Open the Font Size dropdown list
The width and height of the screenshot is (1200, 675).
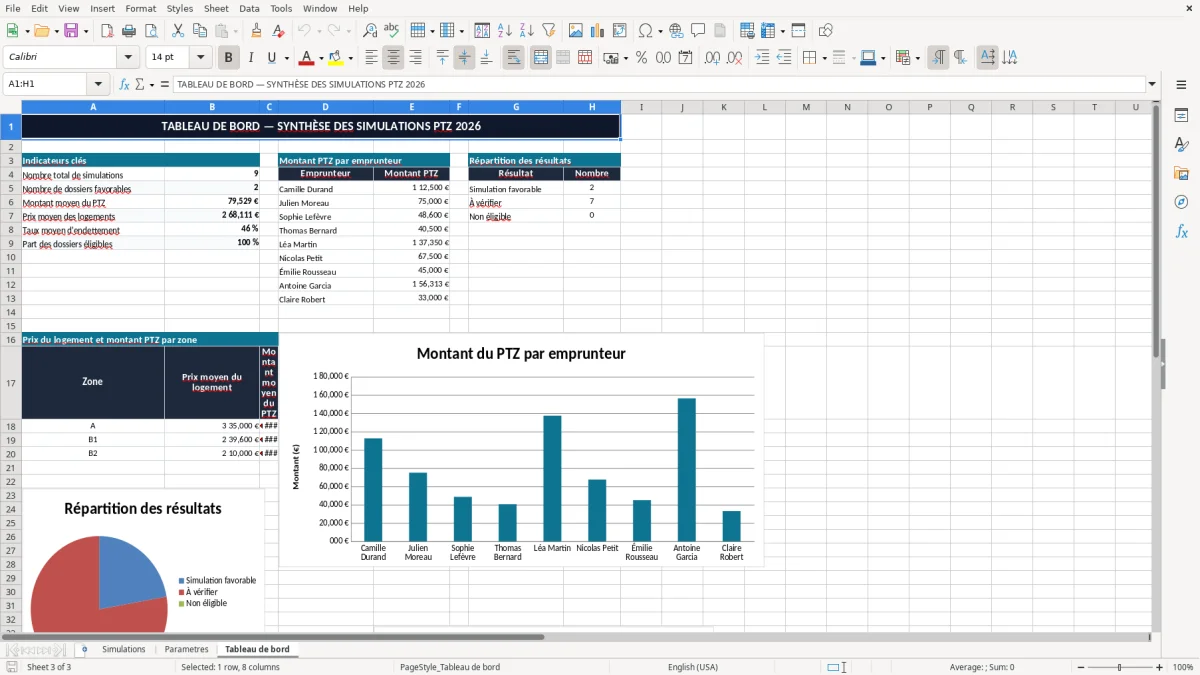201,58
